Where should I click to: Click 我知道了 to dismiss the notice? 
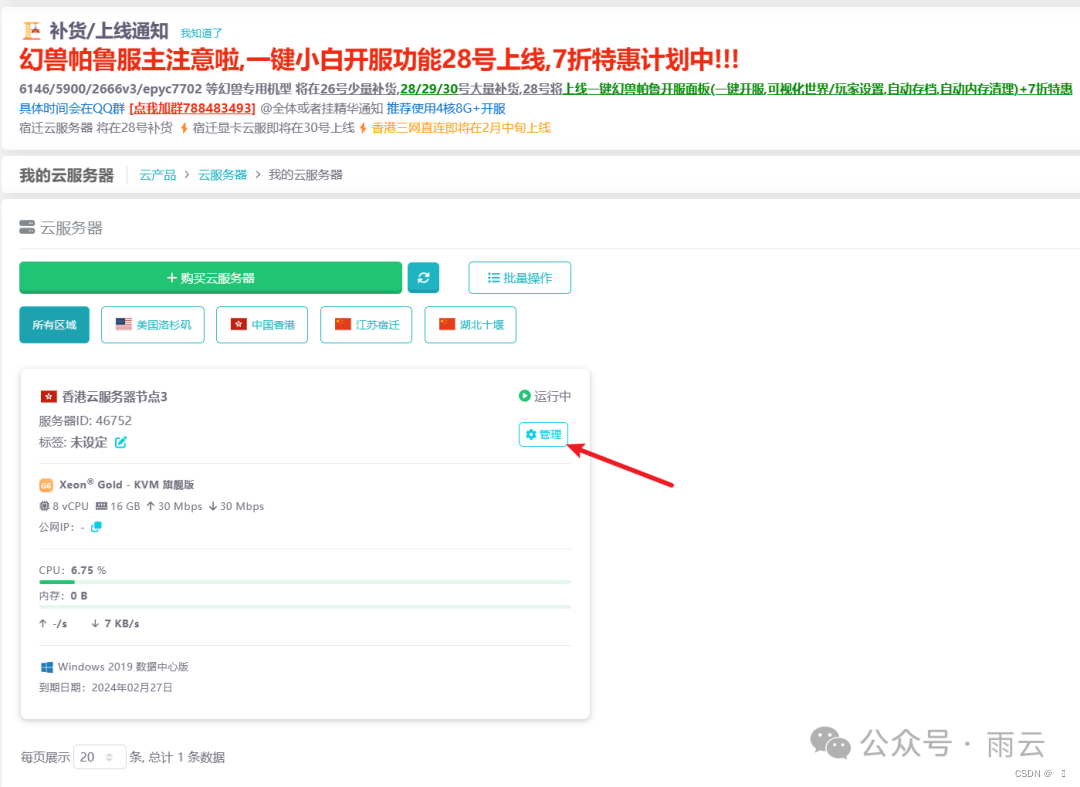coord(200,32)
